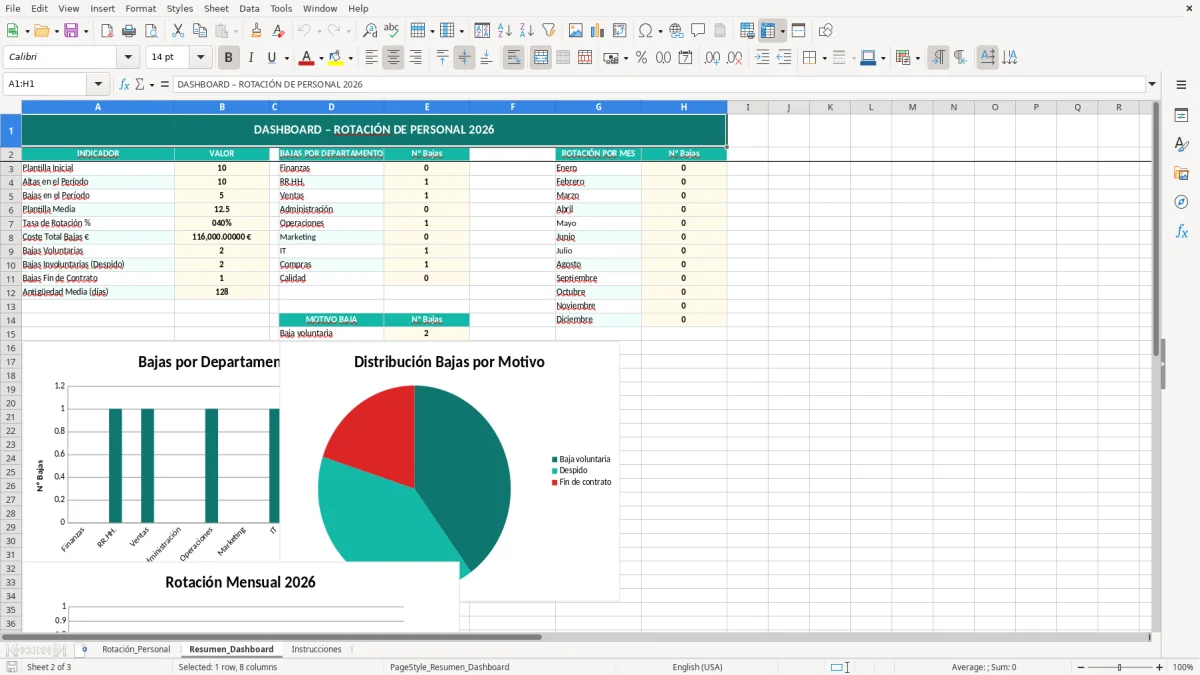Insert a pivot table
The width and height of the screenshot is (1200, 675).
coord(620,31)
